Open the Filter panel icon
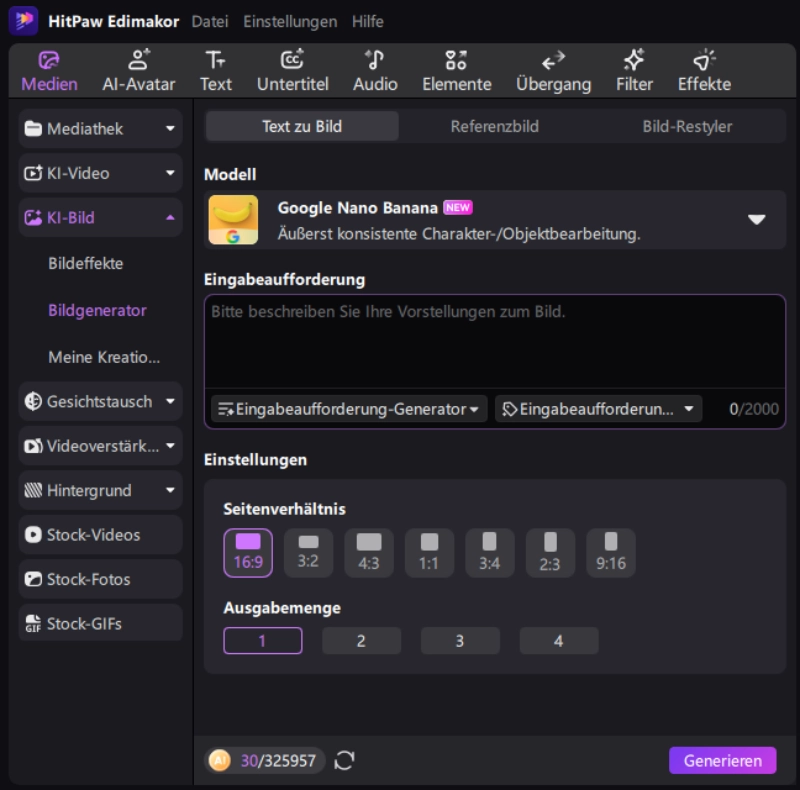The height and width of the screenshot is (790, 800). [634, 71]
